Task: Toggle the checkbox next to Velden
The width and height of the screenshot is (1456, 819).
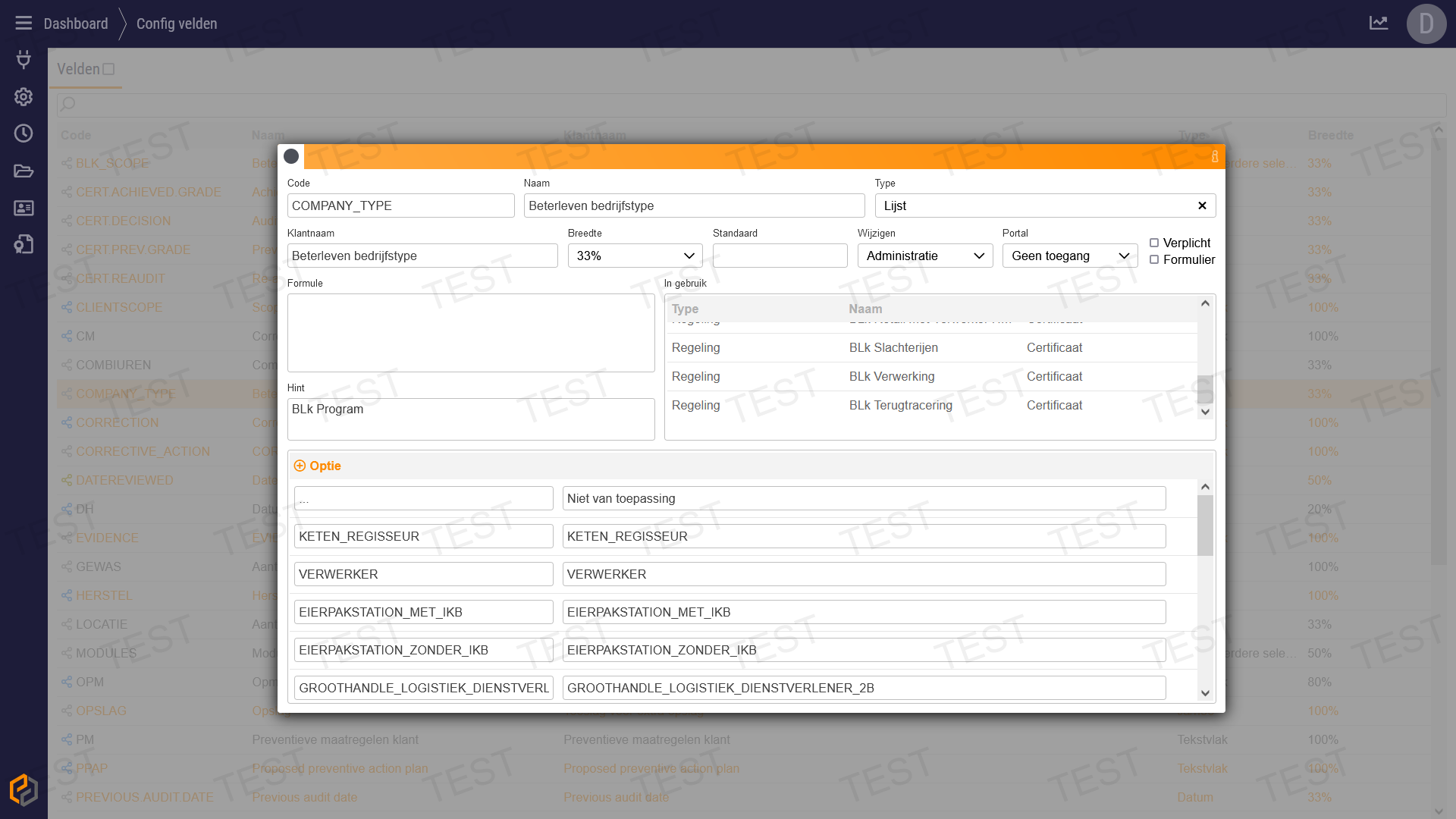Action: click(108, 69)
